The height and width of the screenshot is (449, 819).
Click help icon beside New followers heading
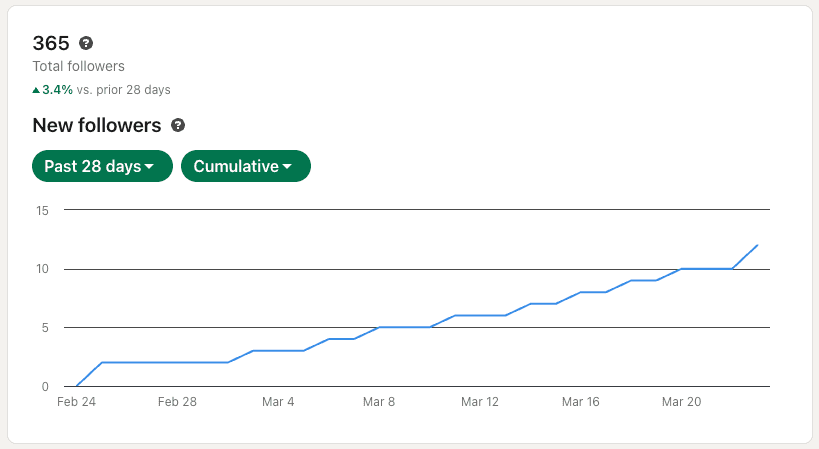click(178, 125)
